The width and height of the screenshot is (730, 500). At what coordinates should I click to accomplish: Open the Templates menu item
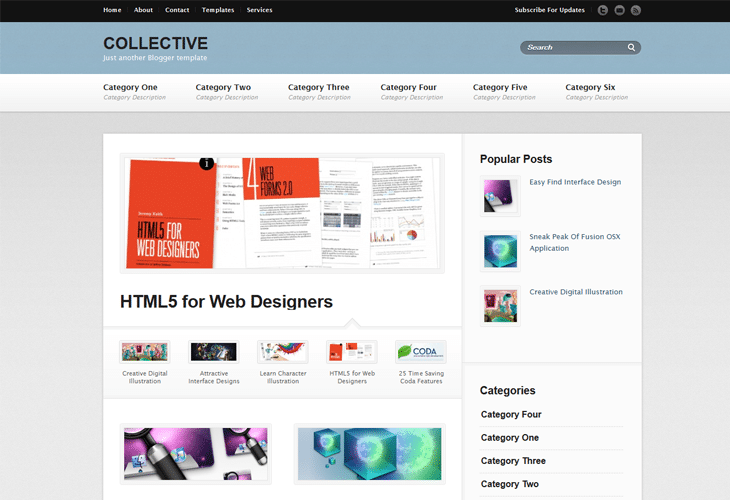pos(218,10)
